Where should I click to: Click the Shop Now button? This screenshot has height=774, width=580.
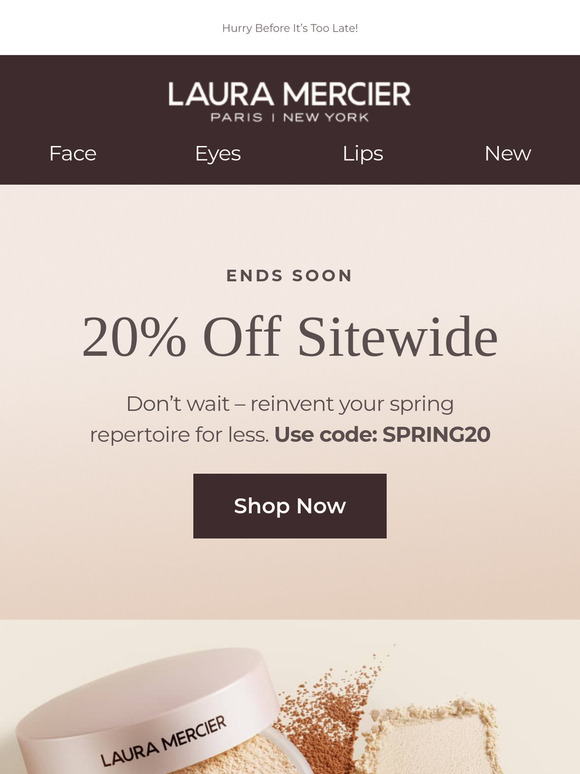(290, 506)
